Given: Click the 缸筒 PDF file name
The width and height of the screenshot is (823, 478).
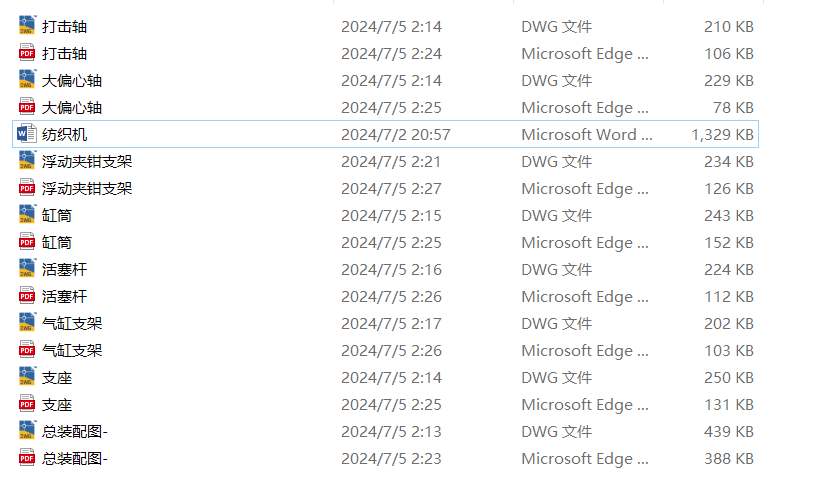Looking at the screenshot, I should (57, 243).
